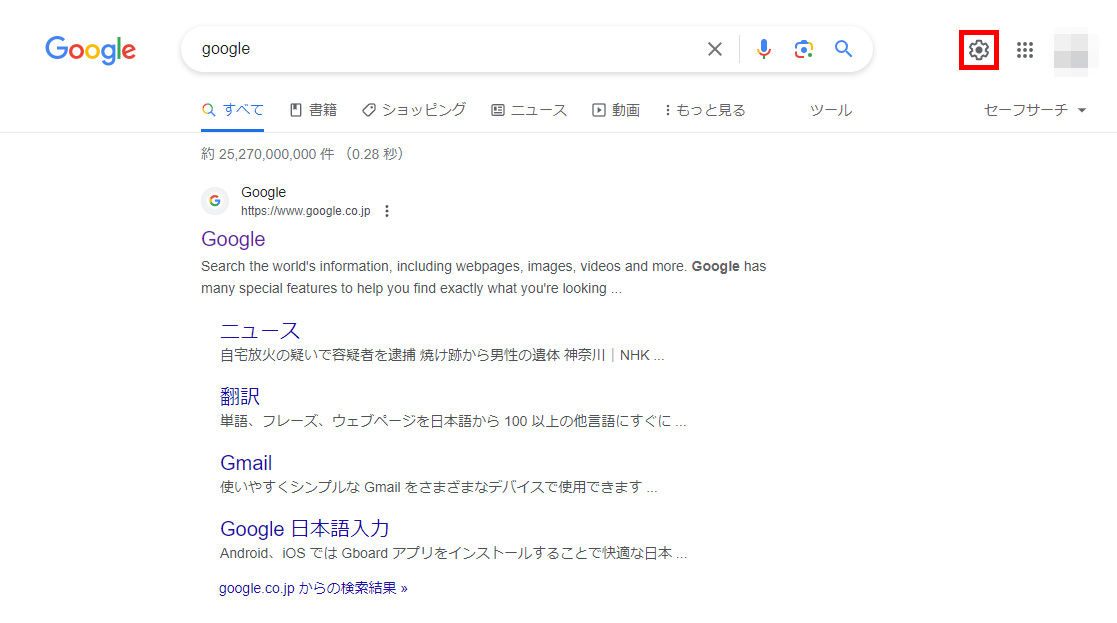Click the magnifier search button

pos(844,49)
